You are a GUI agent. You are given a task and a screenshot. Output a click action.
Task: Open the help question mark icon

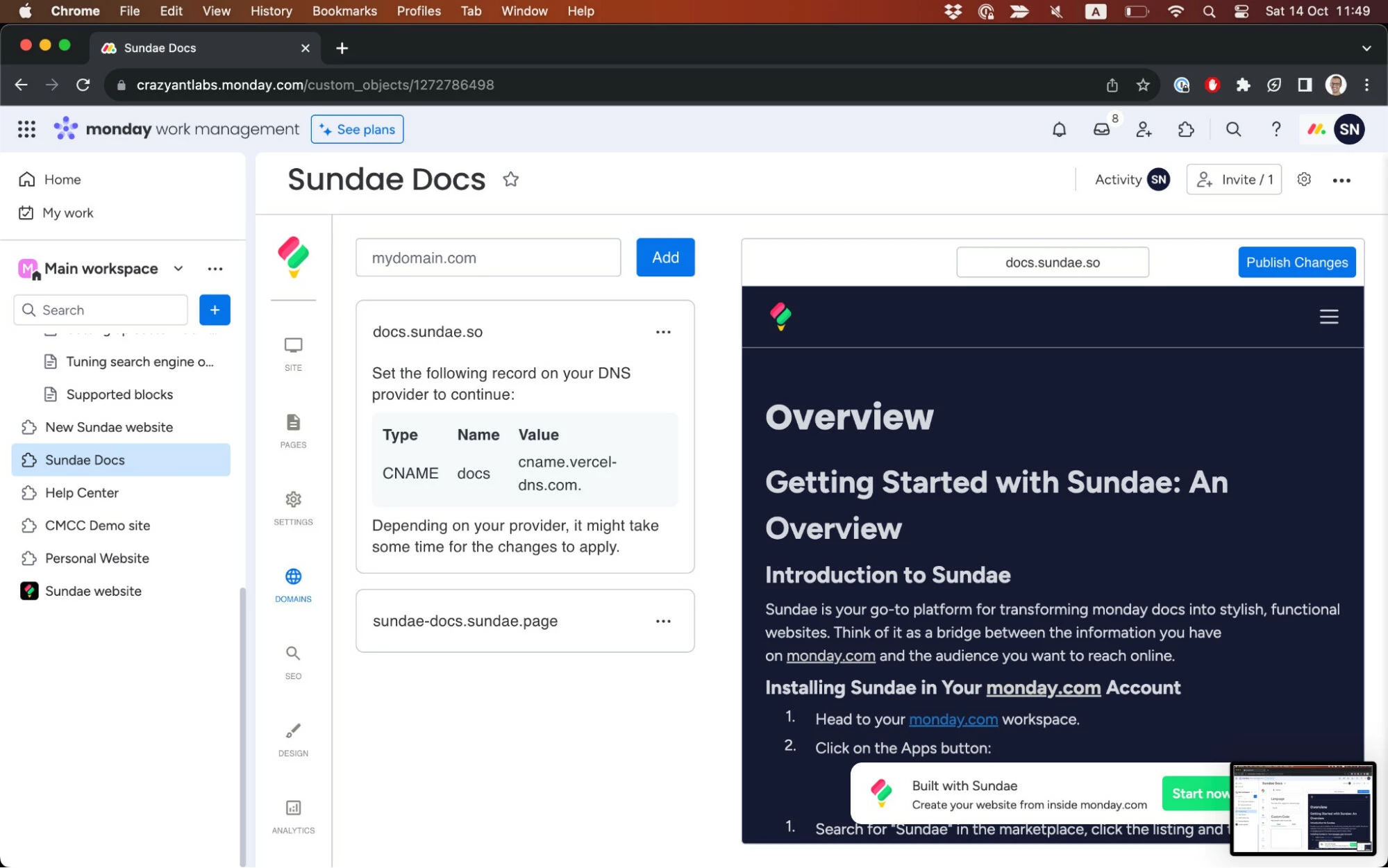(x=1276, y=129)
